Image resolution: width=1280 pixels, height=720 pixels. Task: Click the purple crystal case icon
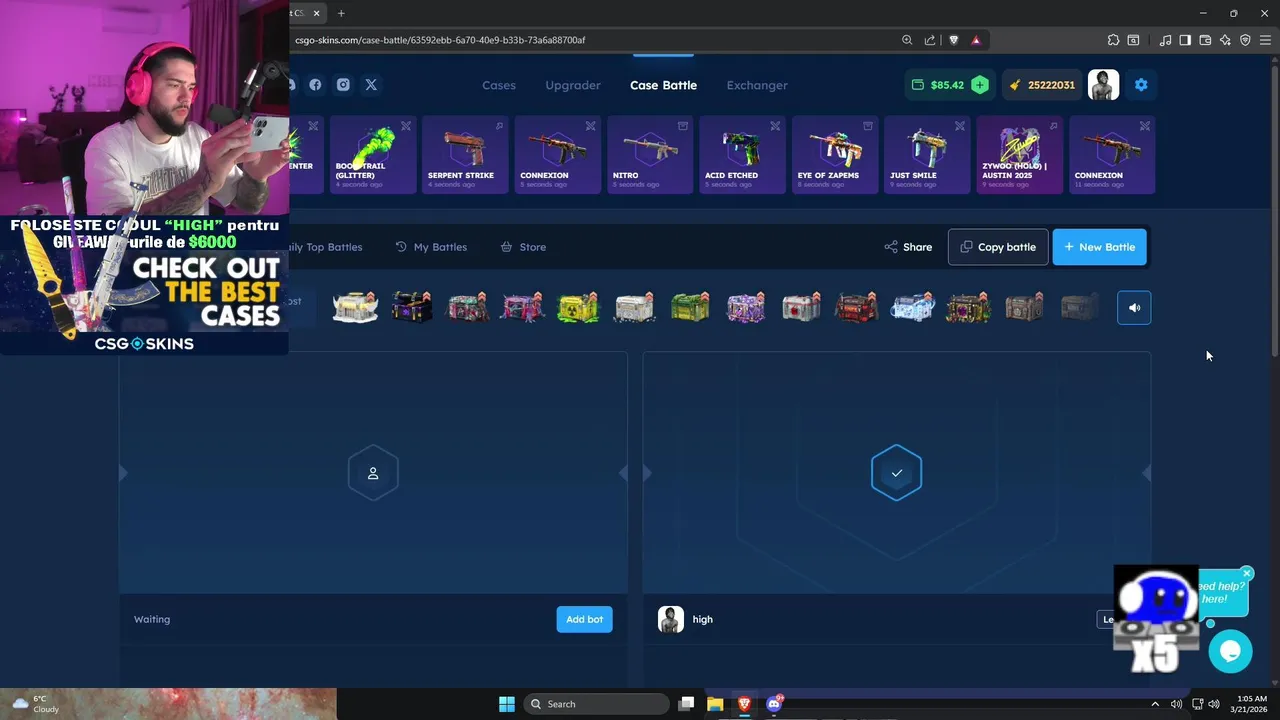point(746,307)
